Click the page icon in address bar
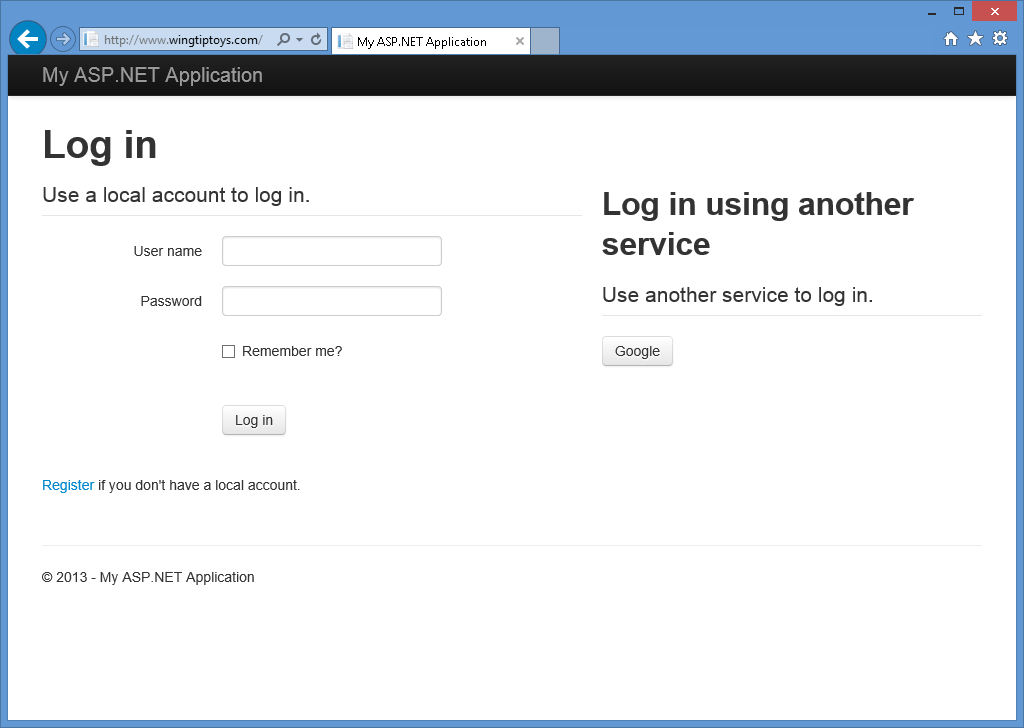 91,40
